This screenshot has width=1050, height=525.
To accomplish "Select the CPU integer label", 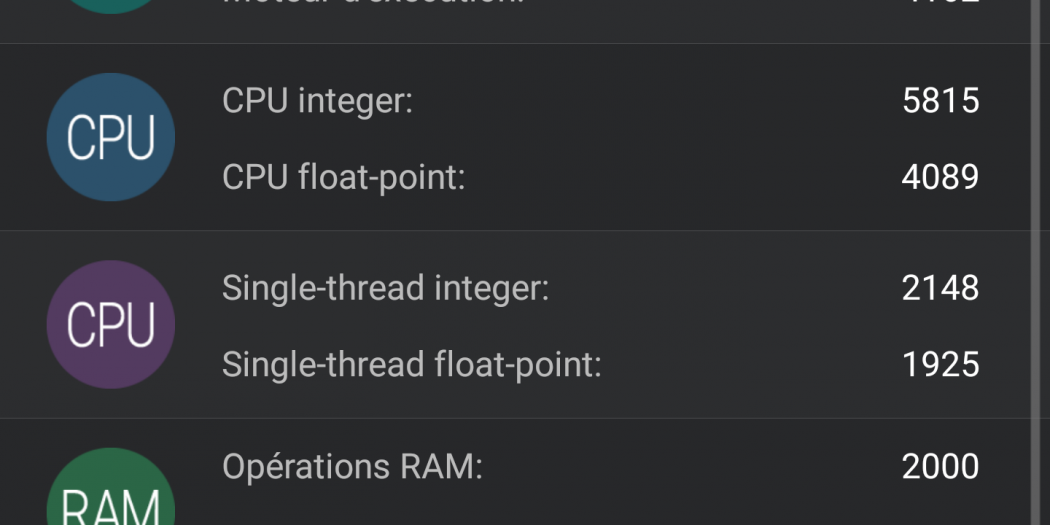I will (317, 101).
